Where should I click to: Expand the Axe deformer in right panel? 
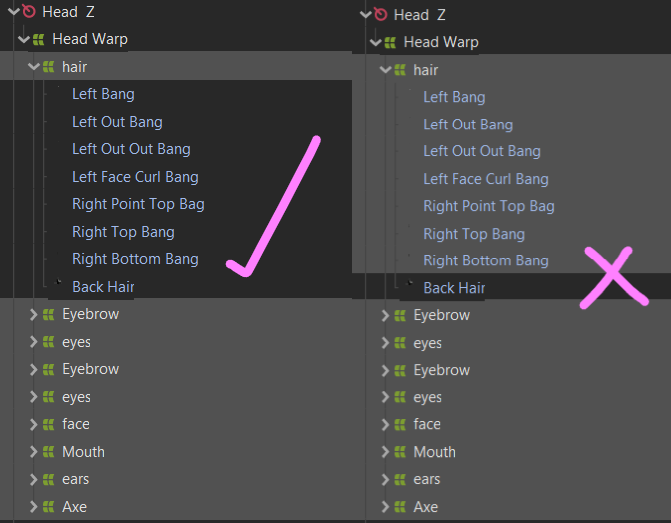[x=385, y=507]
